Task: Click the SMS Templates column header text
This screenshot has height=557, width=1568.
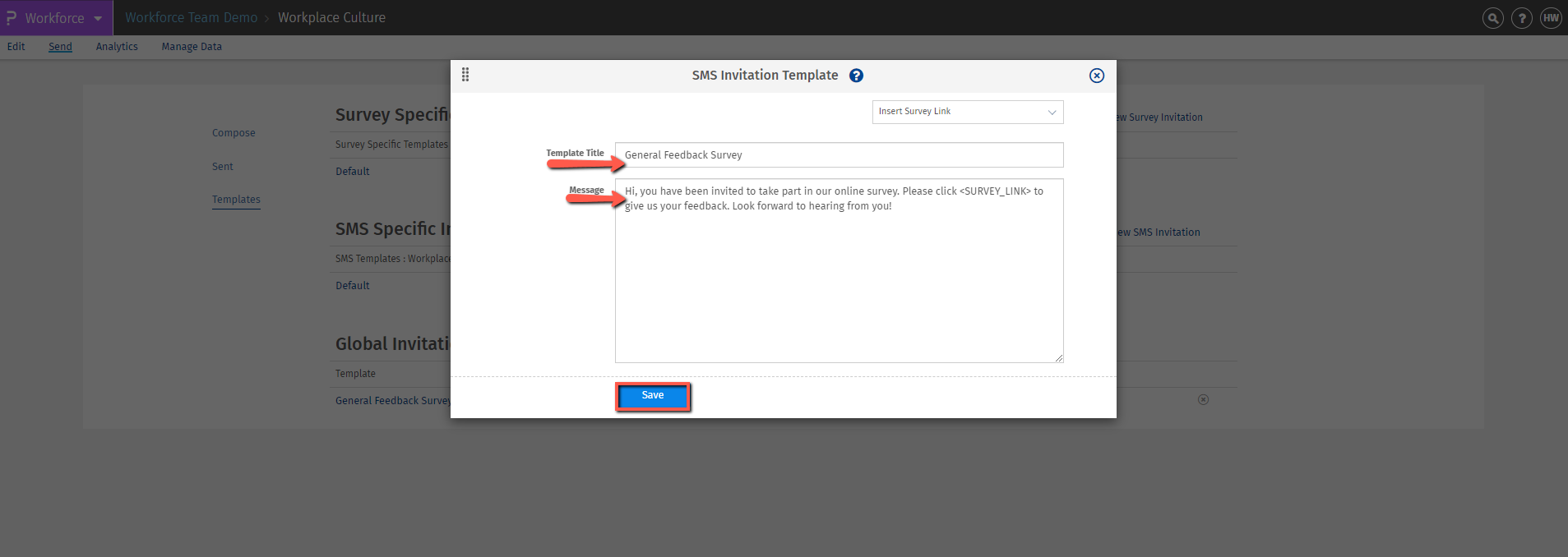Action: 393,259
